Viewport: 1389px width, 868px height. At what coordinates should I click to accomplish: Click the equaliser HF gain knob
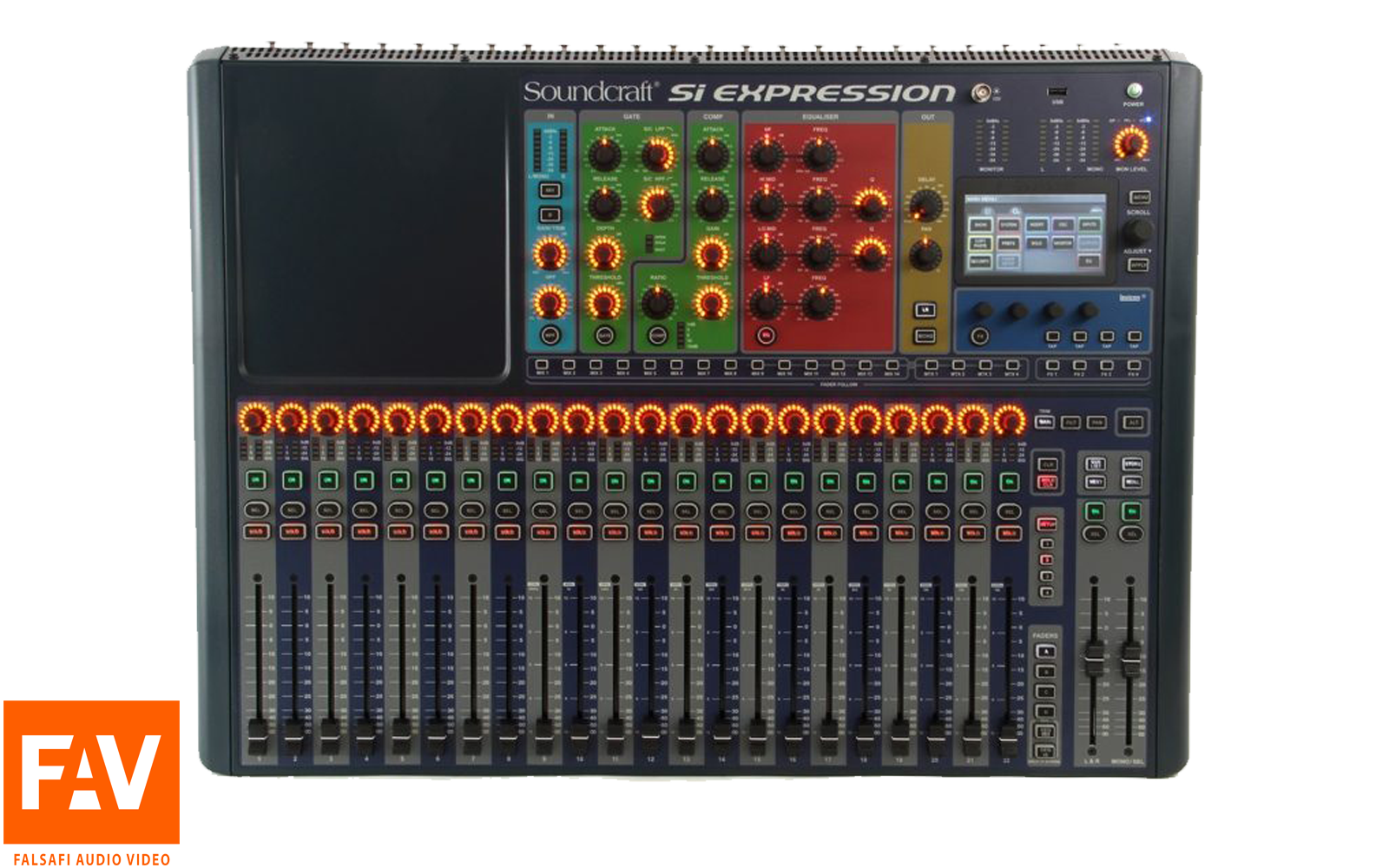766,155
